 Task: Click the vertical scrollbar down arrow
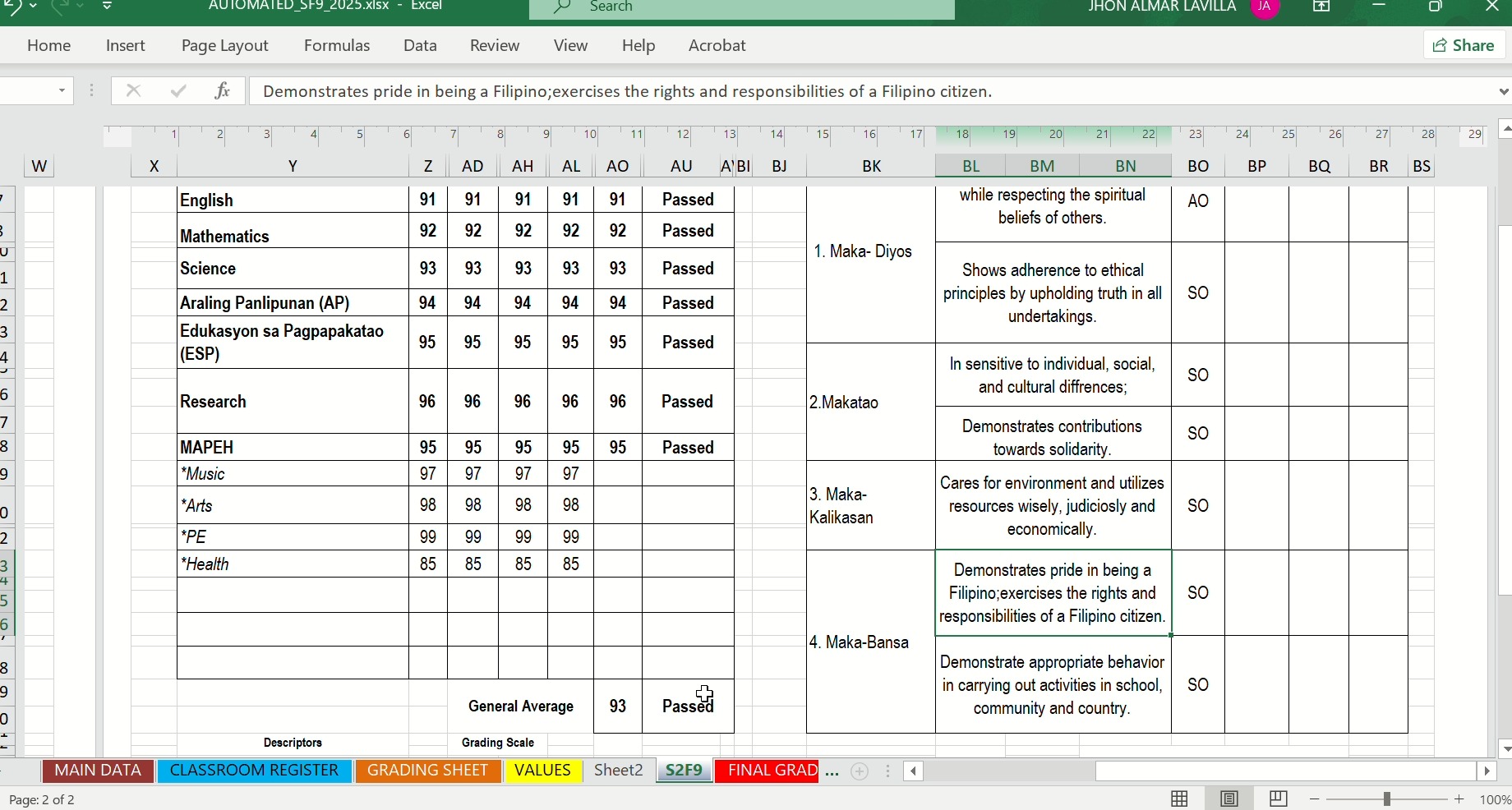tap(1505, 748)
